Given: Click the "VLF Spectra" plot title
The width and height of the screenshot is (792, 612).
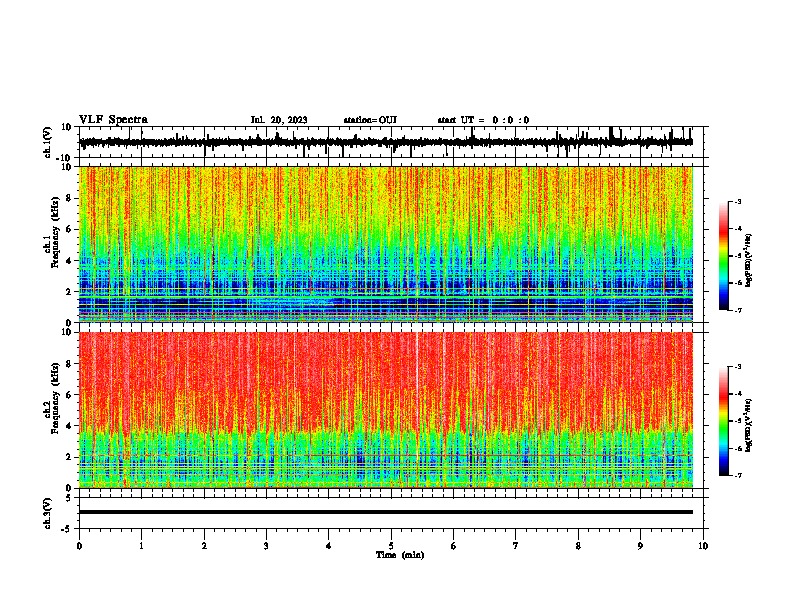Looking at the screenshot, I should click(x=113, y=119).
